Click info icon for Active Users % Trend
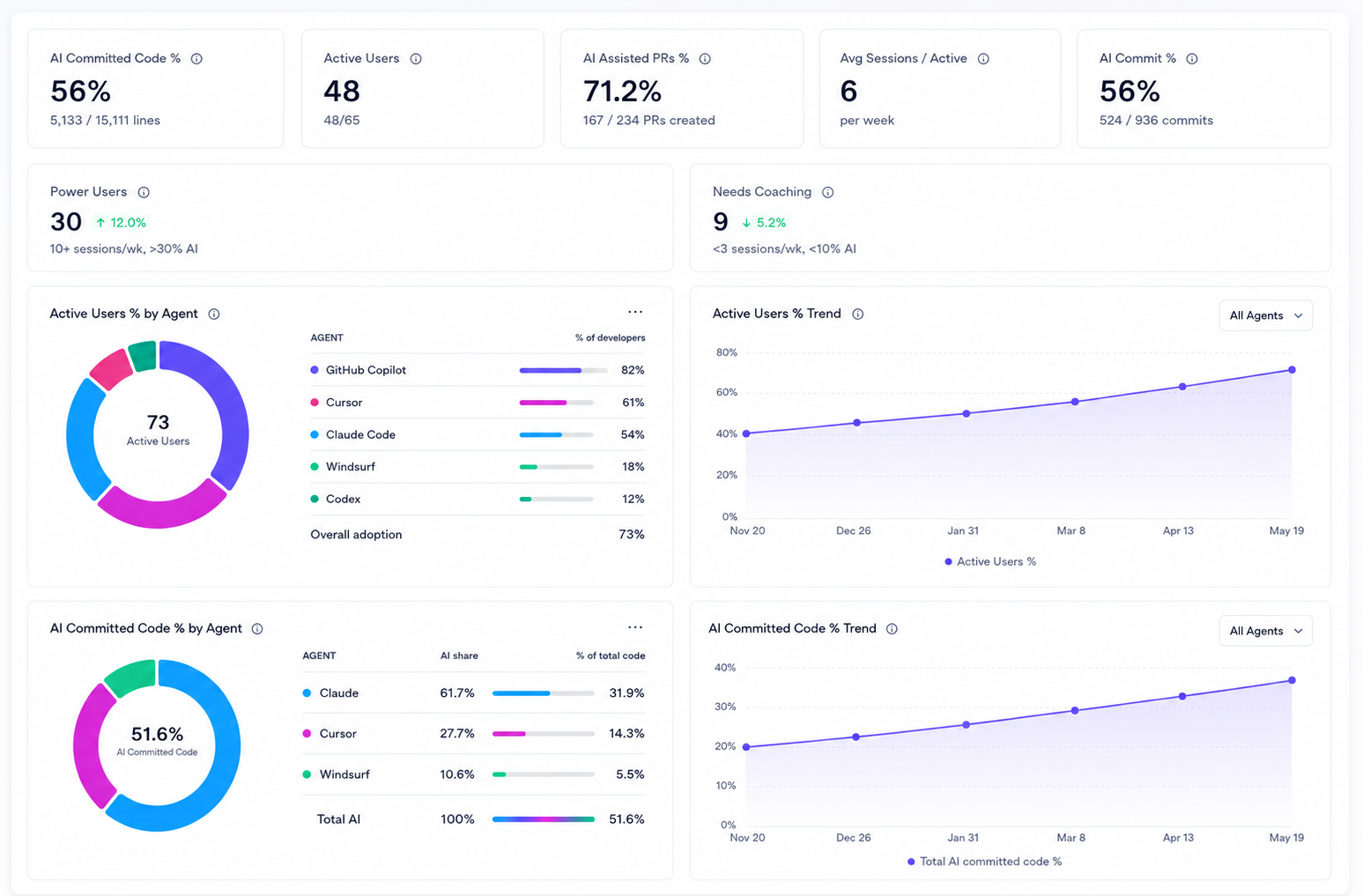This screenshot has width=1363, height=896. pyautogui.click(x=857, y=315)
